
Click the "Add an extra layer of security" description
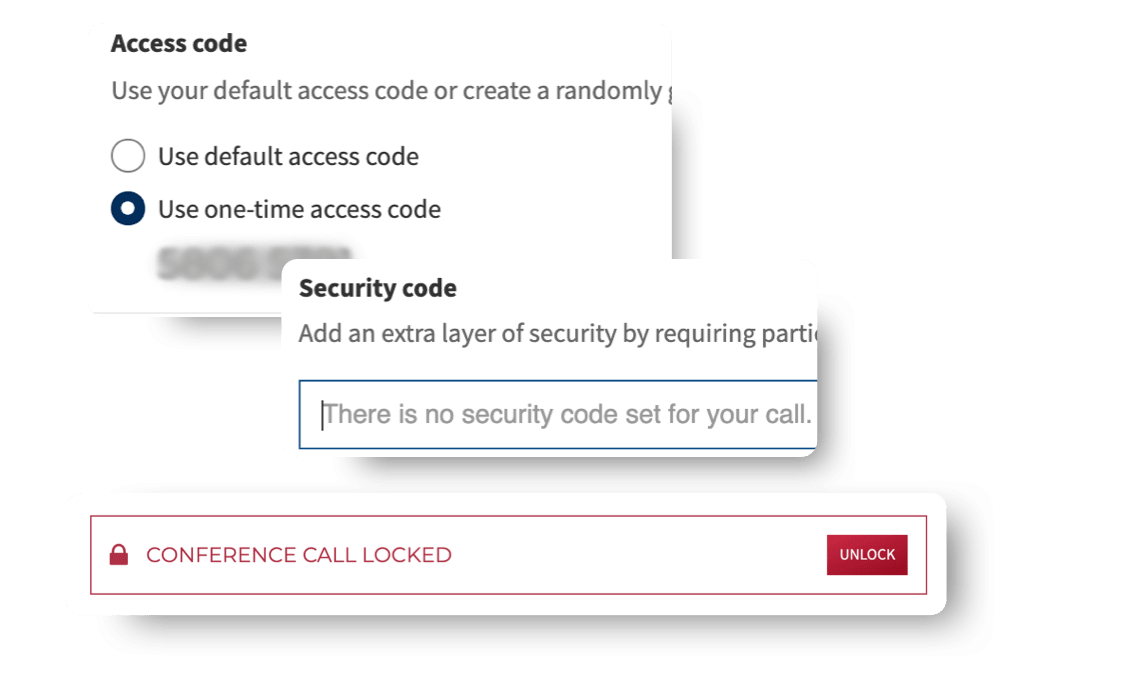557,333
